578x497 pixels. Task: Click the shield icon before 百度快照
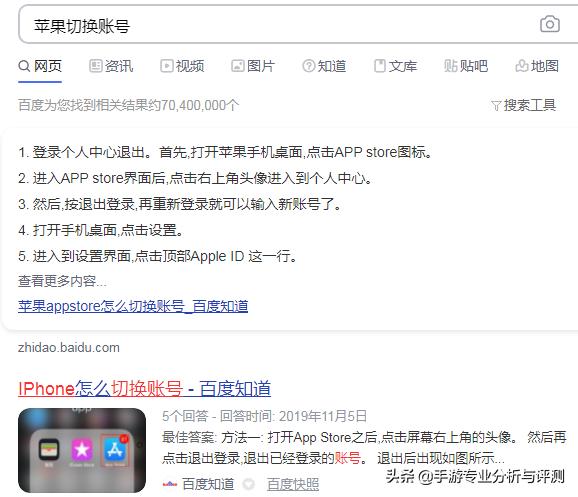[249, 484]
